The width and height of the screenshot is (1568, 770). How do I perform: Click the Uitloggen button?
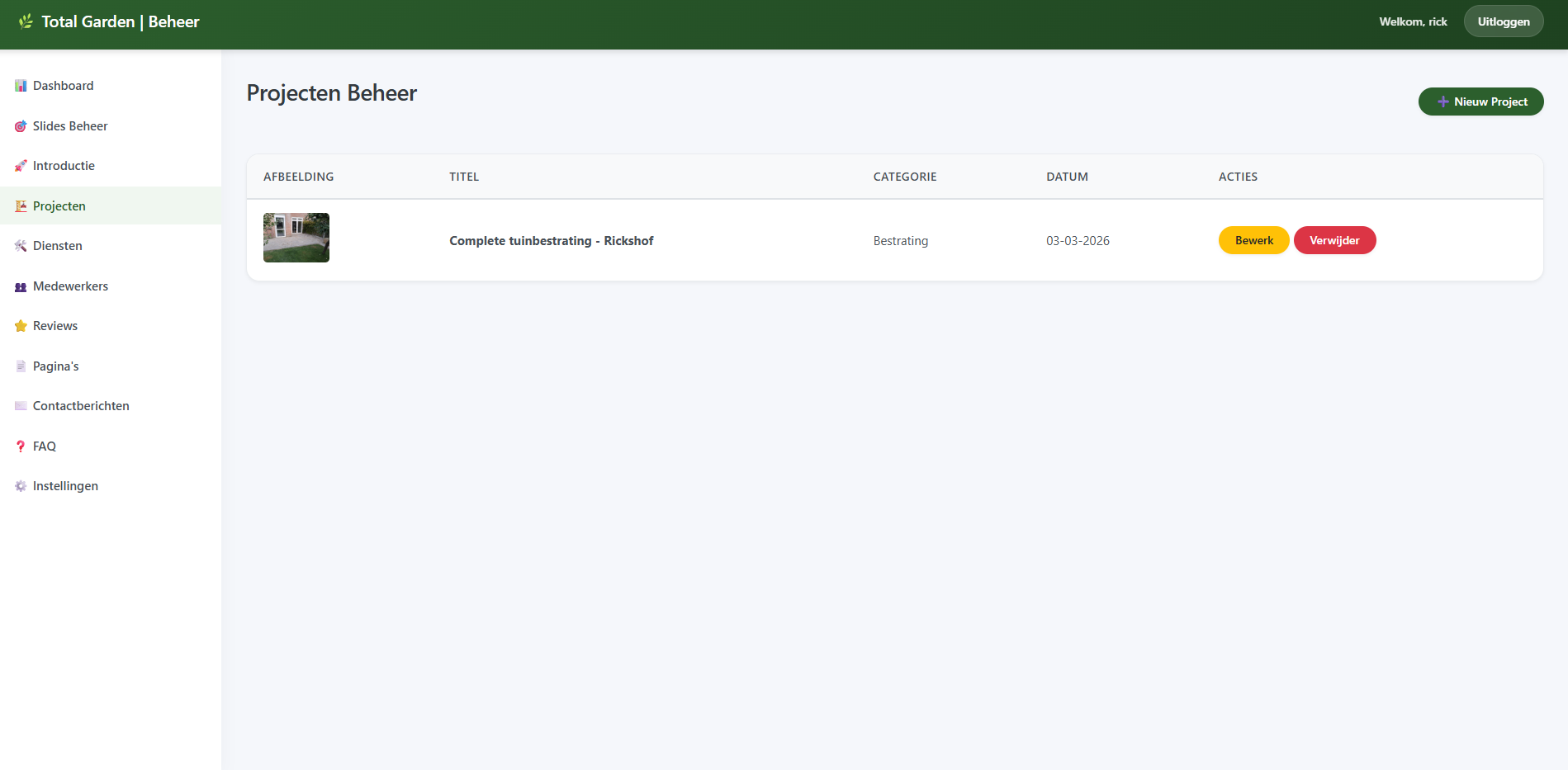coord(1504,21)
